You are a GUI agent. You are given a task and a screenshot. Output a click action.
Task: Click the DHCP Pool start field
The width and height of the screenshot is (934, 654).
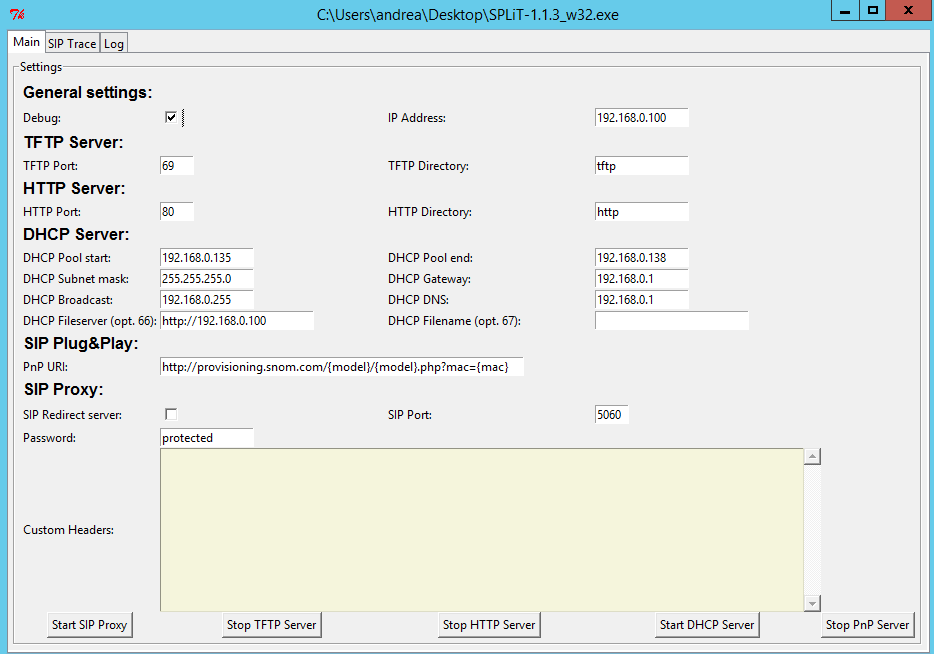[x=207, y=257]
